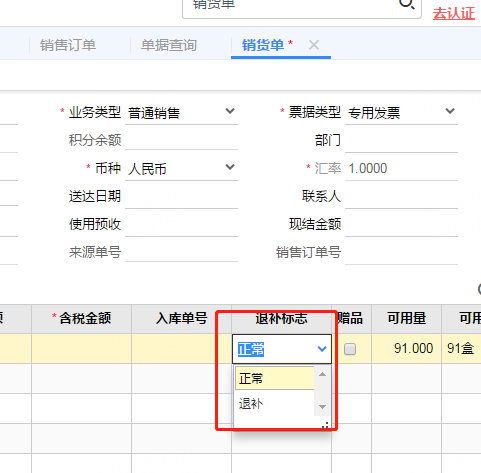Click the dropdown list scroll-up arrow
Image resolution: width=481 pixels, height=473 pixels.
pyautogui.click(x=322, y=374)
